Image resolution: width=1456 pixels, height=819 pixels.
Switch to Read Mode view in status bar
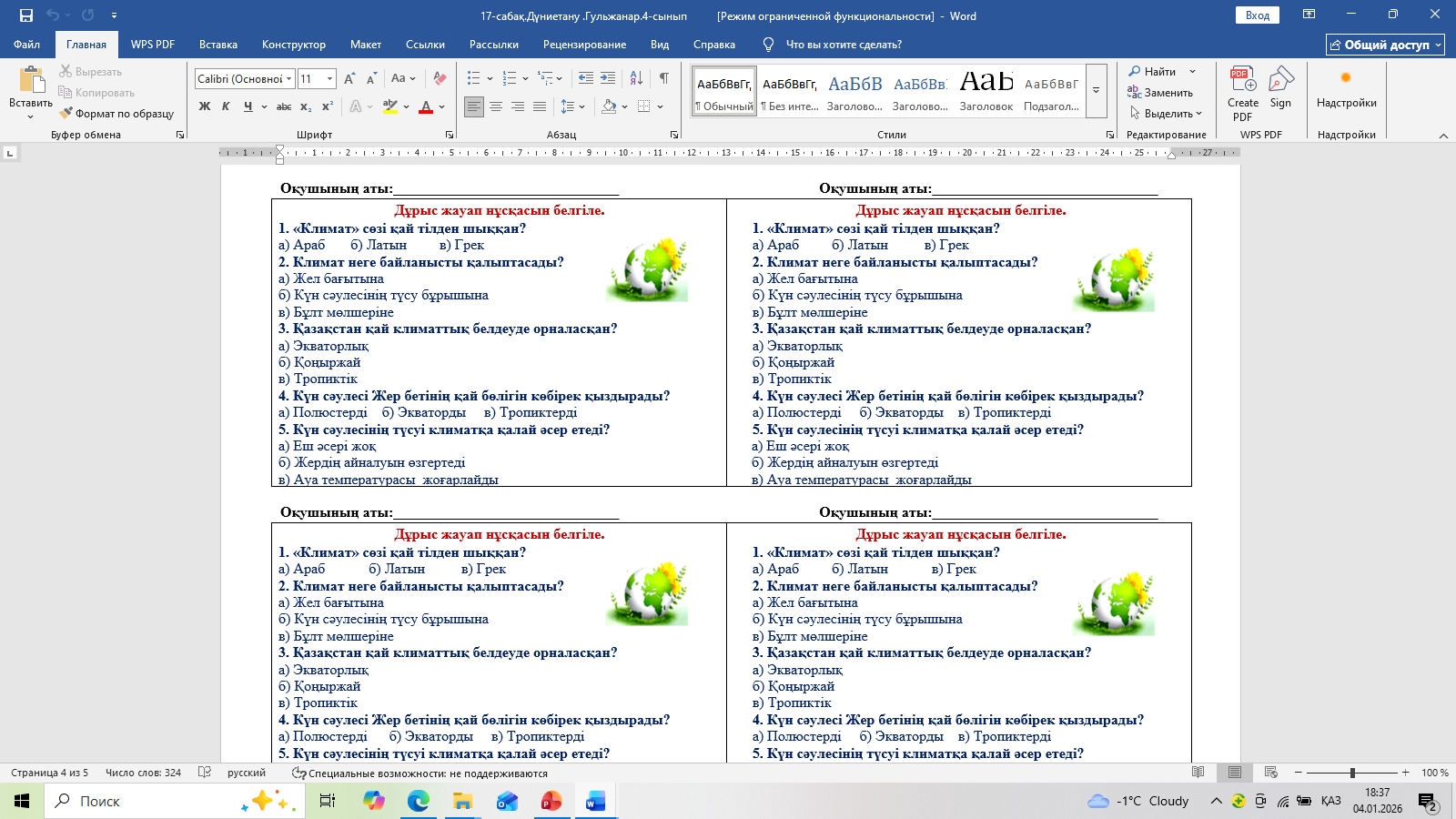coord(1198,773)
